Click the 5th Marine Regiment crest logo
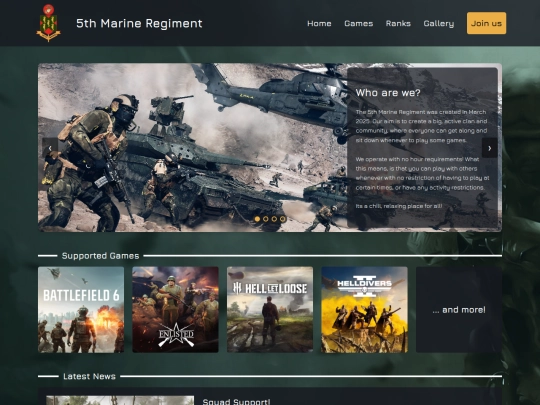Screen dimensions: 540x405 tap(49, 23)
